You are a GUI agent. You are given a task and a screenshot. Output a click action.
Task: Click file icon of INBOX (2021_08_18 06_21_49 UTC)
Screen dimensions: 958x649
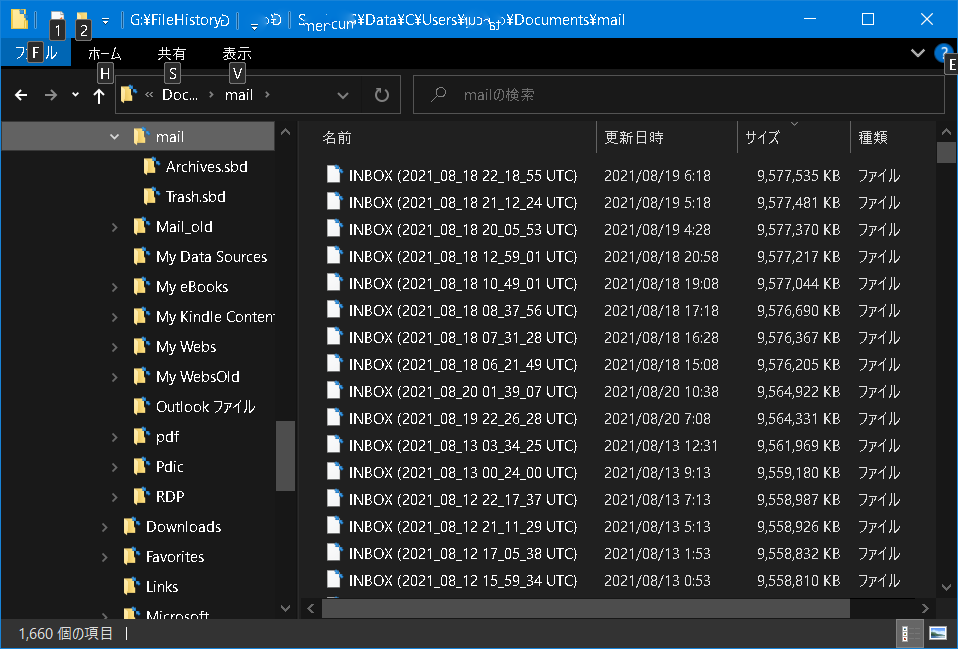334,364
